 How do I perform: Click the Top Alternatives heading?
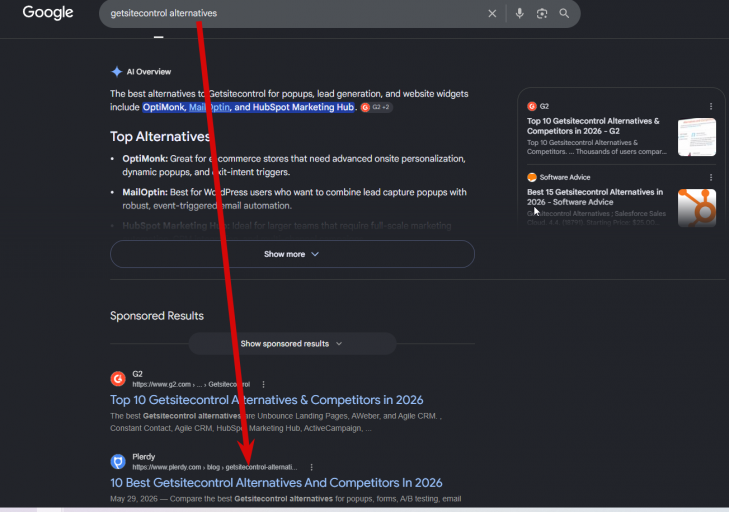(160, 136)
